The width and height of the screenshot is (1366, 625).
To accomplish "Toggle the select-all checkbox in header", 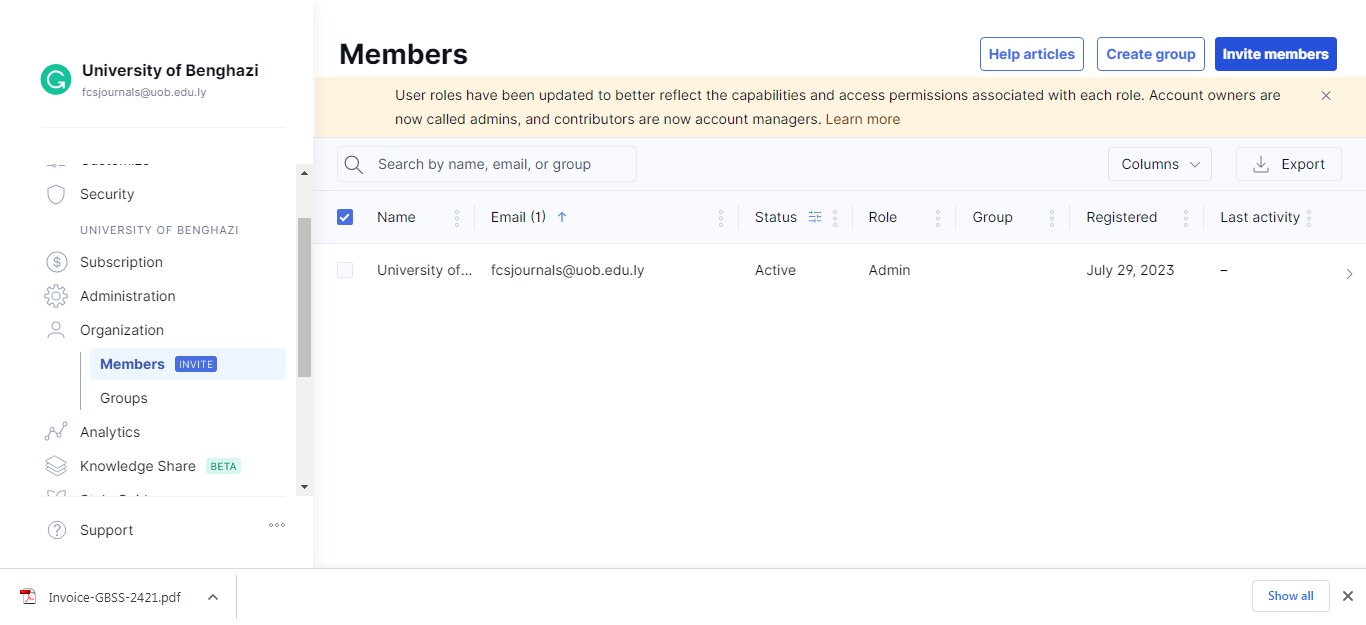I will 345,217.
